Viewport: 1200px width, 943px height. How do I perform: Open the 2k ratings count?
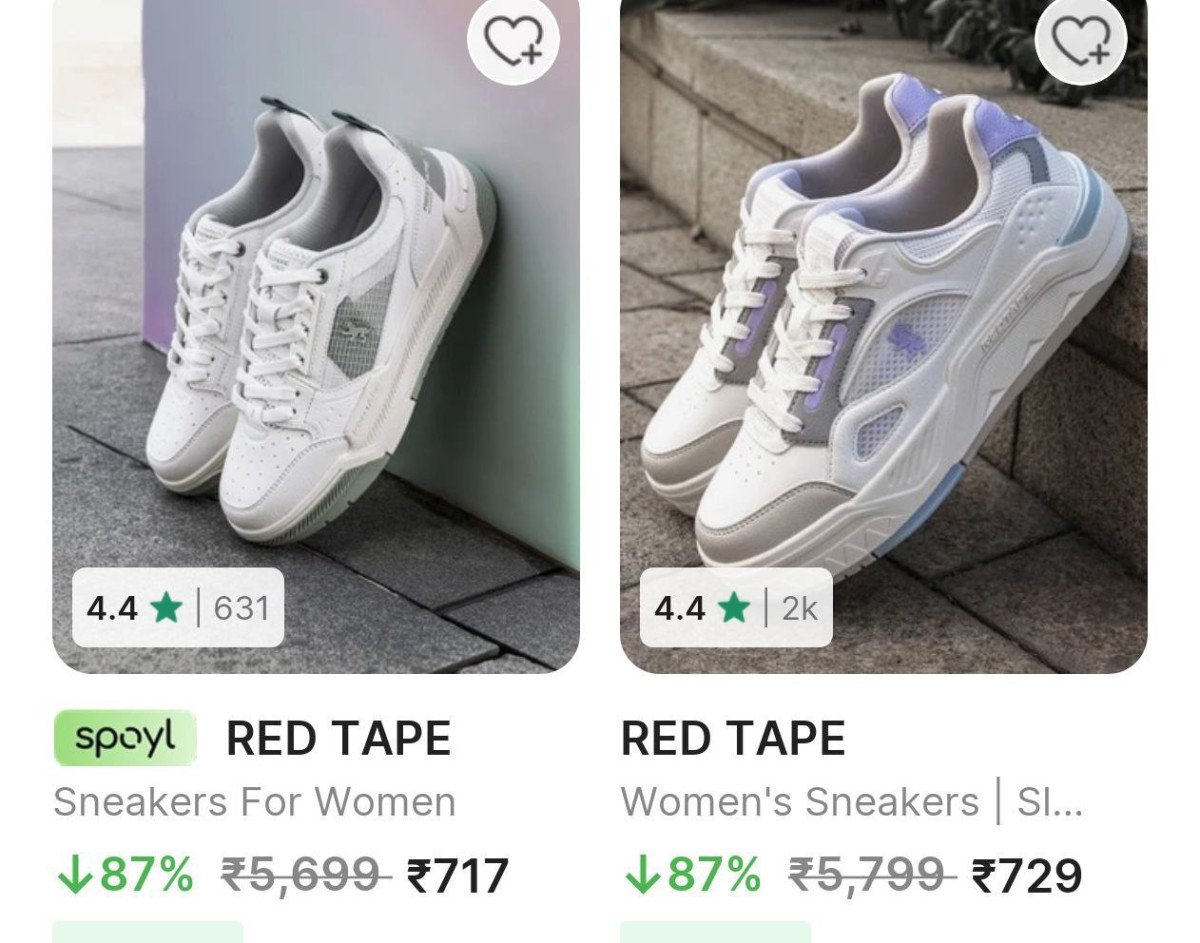(800, 608)
